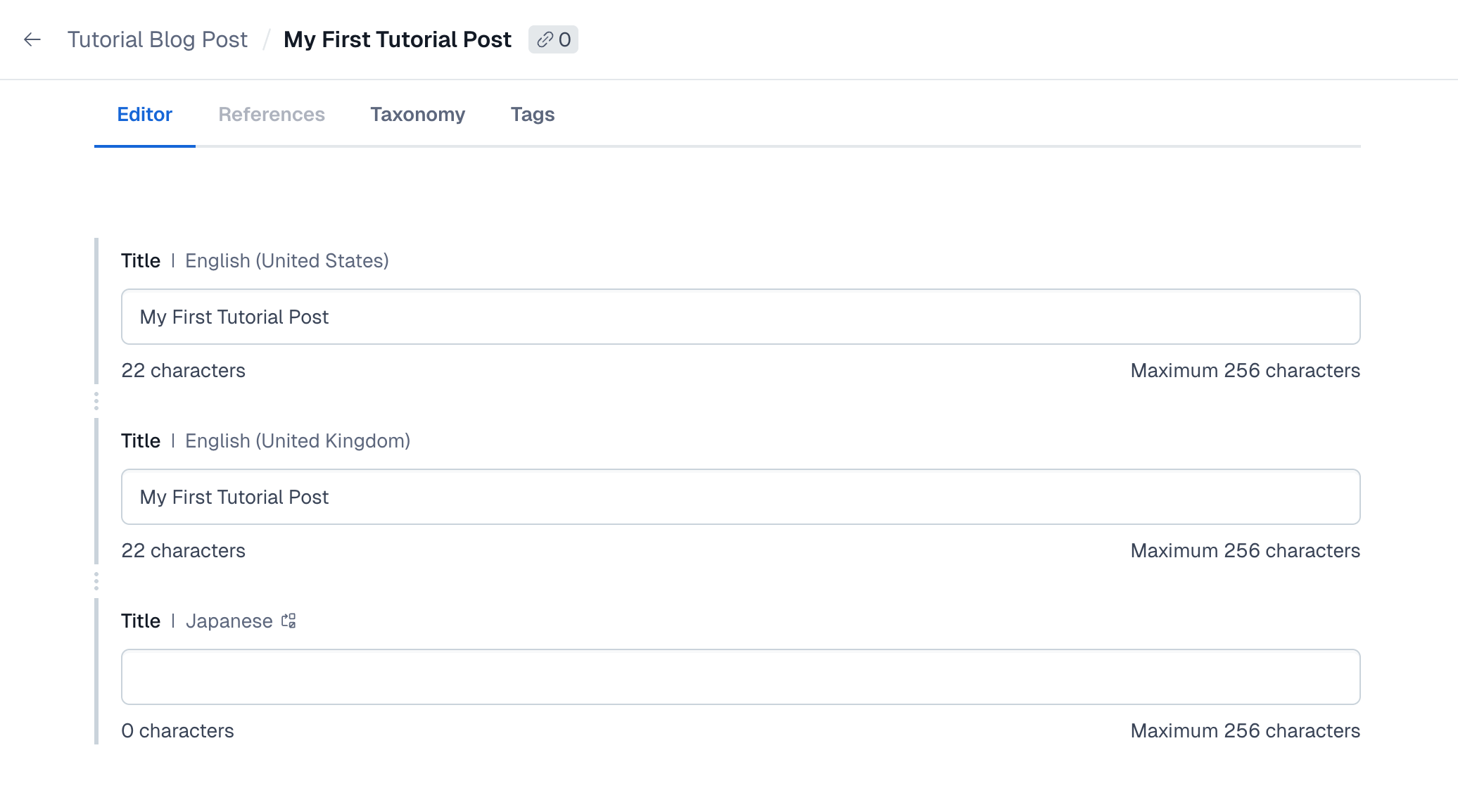
Task: Go to Tutorial Blog Post breadcrumb
Action: pos(157,39)
